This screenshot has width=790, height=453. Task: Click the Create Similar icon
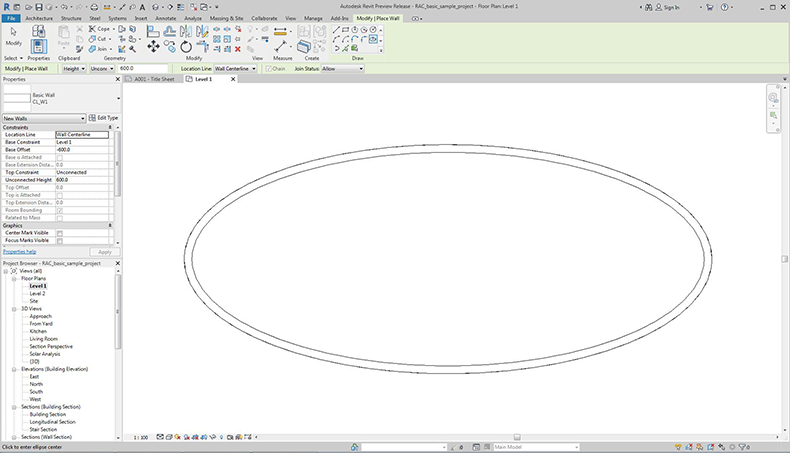pyautogui.click(x=303, y=47)
